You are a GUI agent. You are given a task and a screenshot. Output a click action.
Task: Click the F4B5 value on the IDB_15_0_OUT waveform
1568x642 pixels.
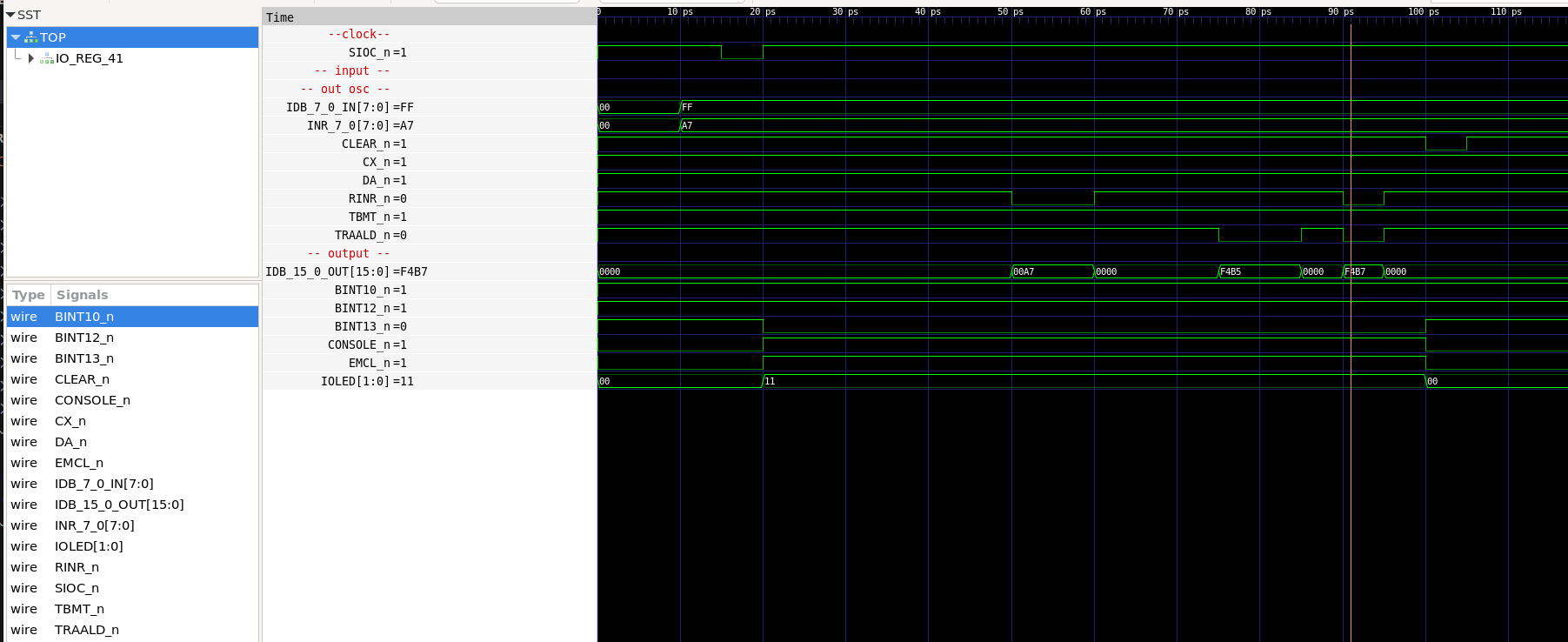click(x=1231, y=271)
